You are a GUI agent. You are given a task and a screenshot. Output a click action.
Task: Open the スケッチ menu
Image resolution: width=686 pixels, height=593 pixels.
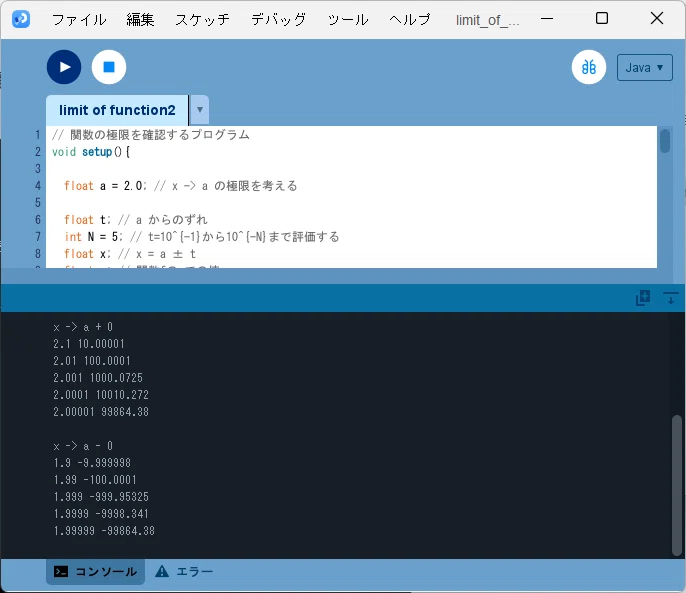point(203,20)
